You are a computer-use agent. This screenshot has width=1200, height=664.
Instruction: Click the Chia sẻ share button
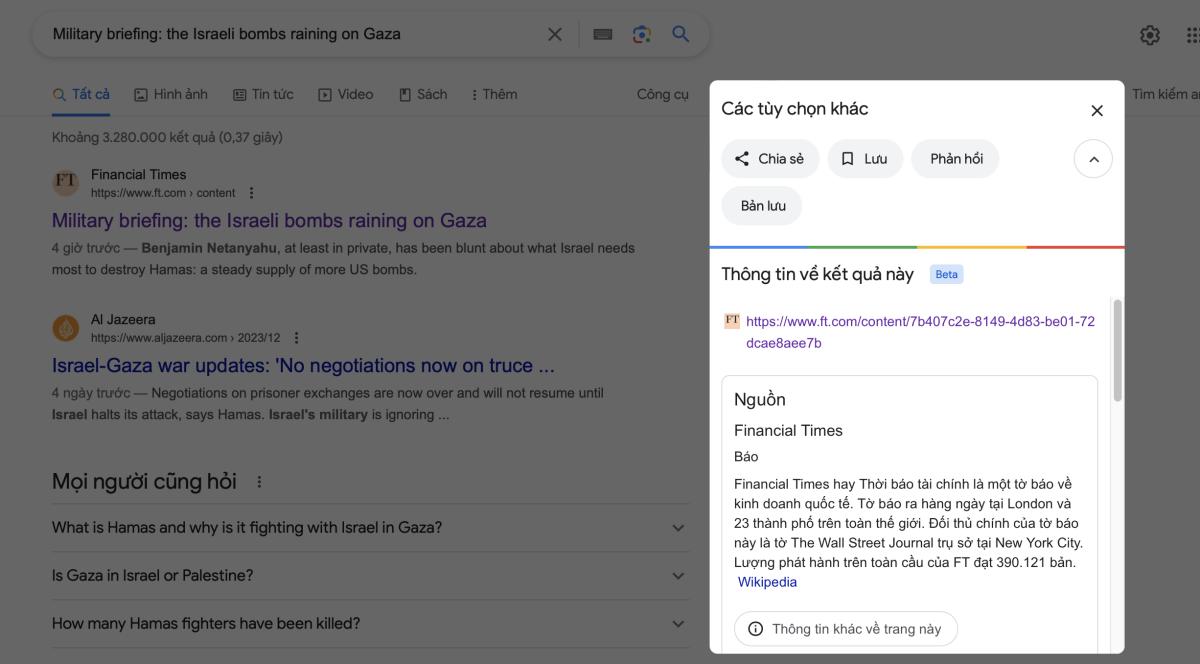770,159
